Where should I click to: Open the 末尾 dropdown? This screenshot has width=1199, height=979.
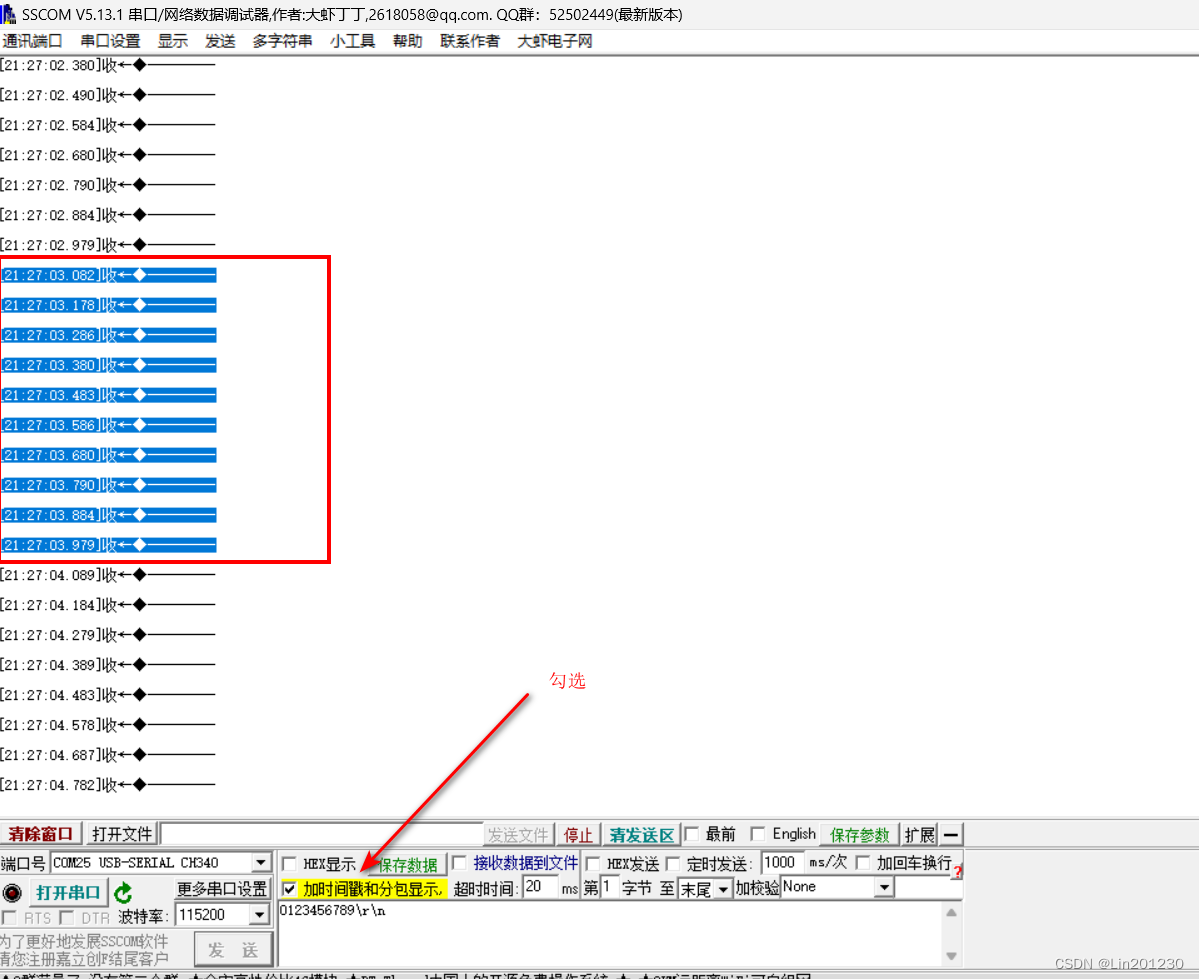click(723, 888)
